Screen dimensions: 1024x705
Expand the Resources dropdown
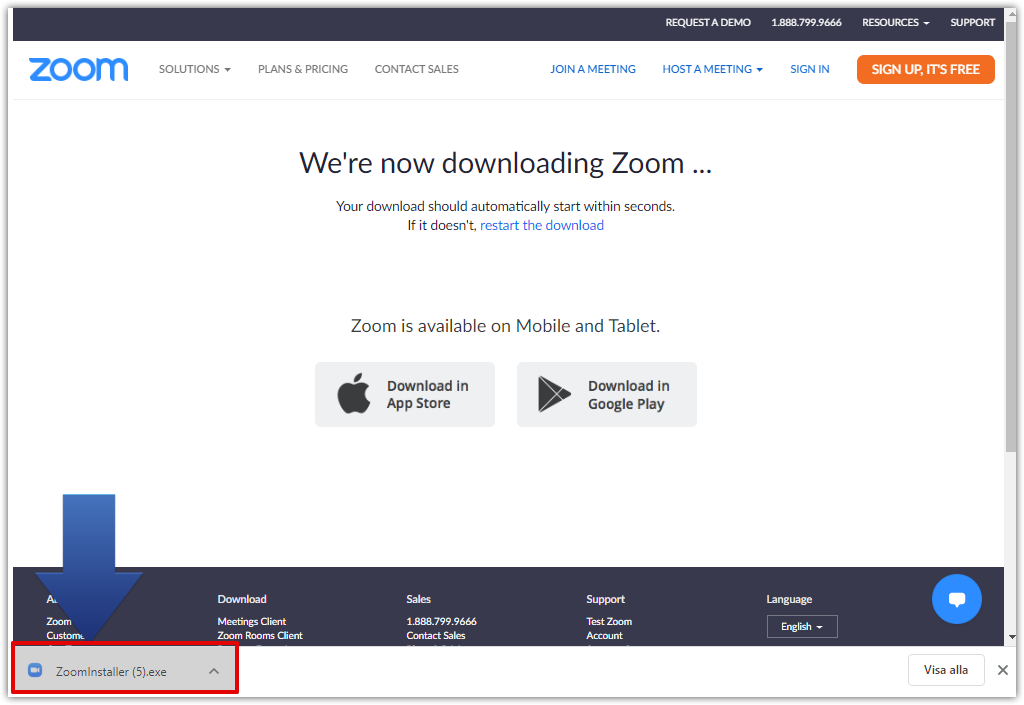coord(895,22)
